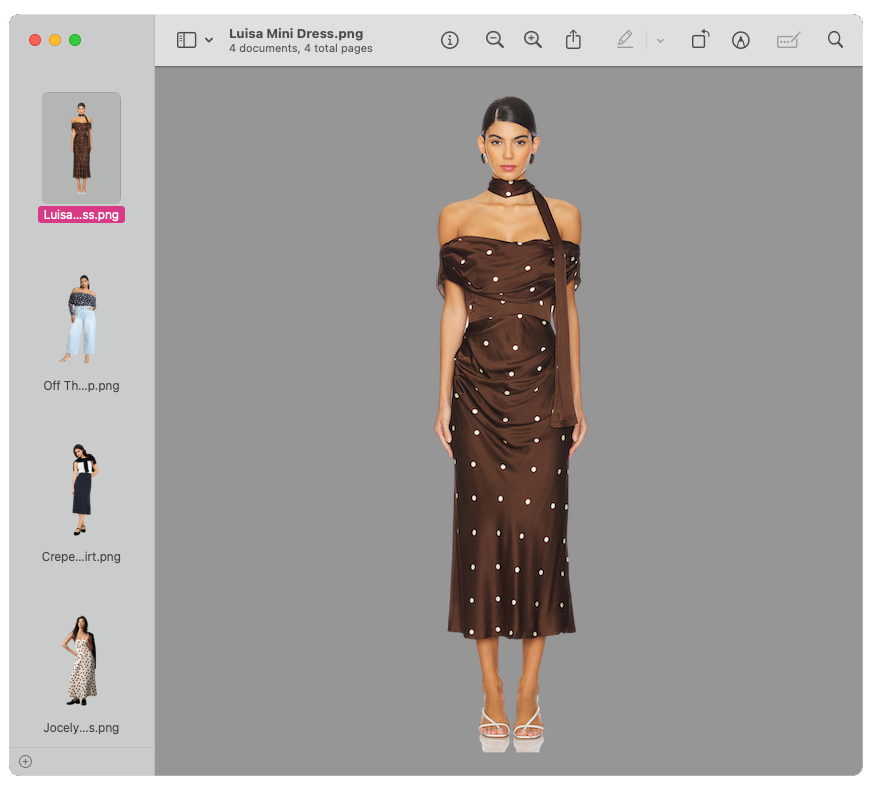The image size is (875, 794).
Task: Click the green full screen button
Action: pos(75,40)
